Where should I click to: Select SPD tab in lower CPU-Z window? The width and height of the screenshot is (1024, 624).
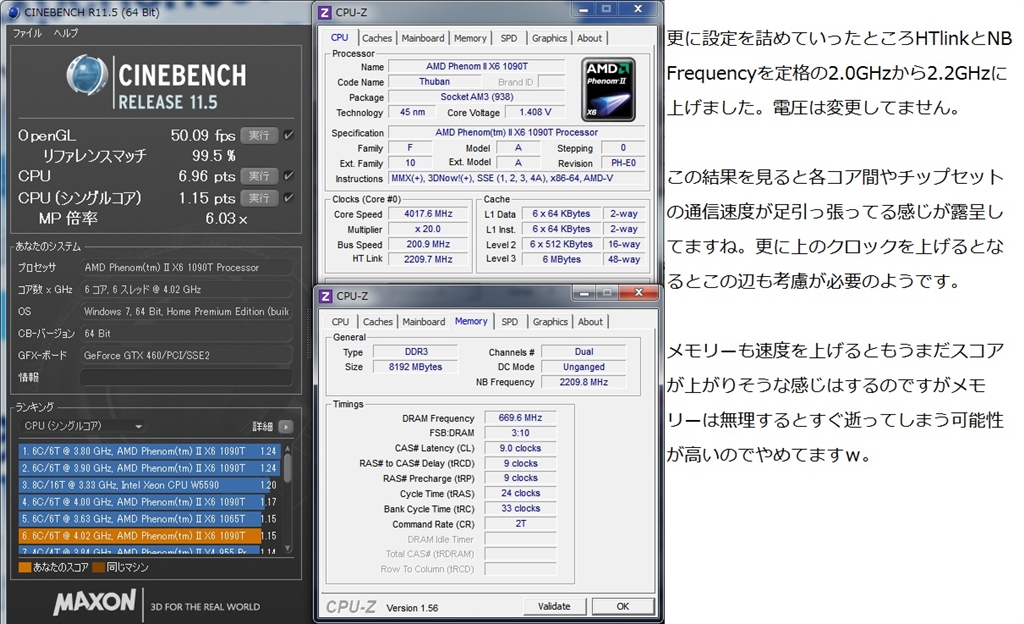pos(509,322)
